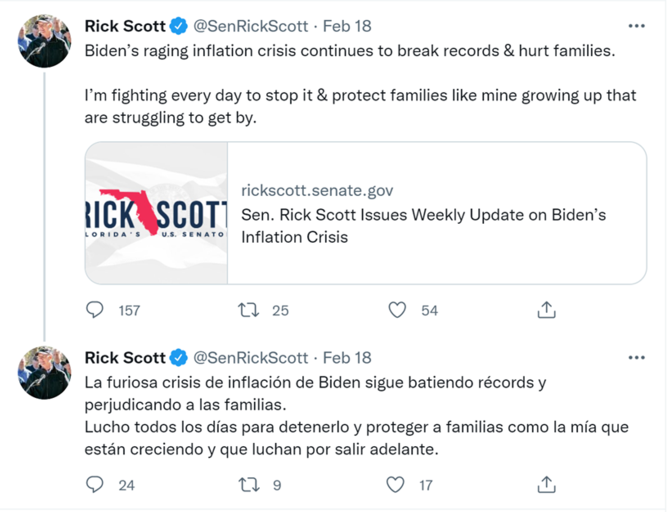The image size is (667, 512).
Task: Click the Feb 18 timestamp on first tweet
Action: [x=347, y=26]
